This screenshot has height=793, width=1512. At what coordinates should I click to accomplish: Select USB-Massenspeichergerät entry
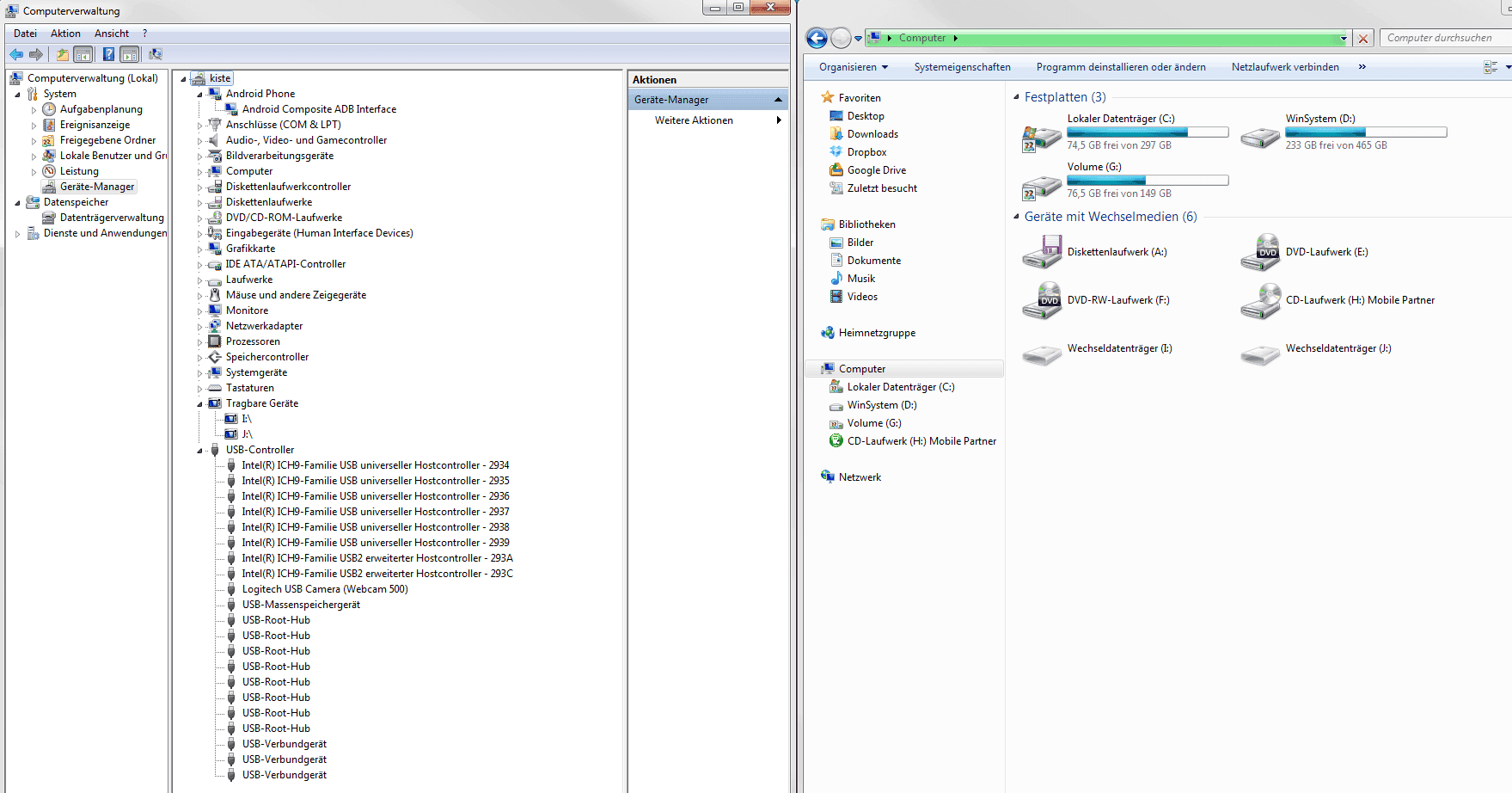point(301,605)
